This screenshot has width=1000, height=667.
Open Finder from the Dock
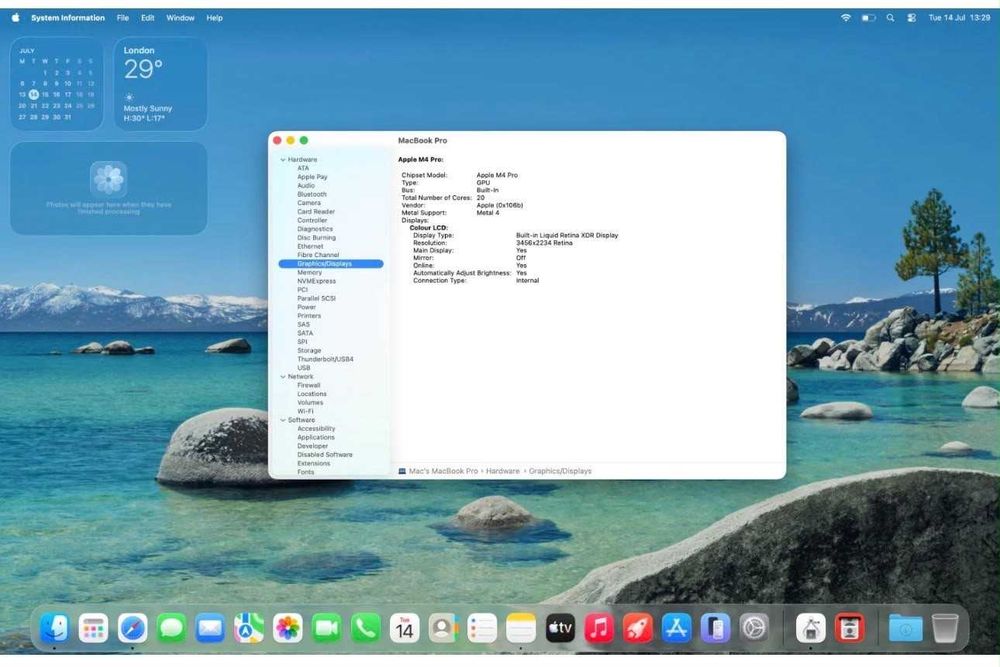pos(54,628)
